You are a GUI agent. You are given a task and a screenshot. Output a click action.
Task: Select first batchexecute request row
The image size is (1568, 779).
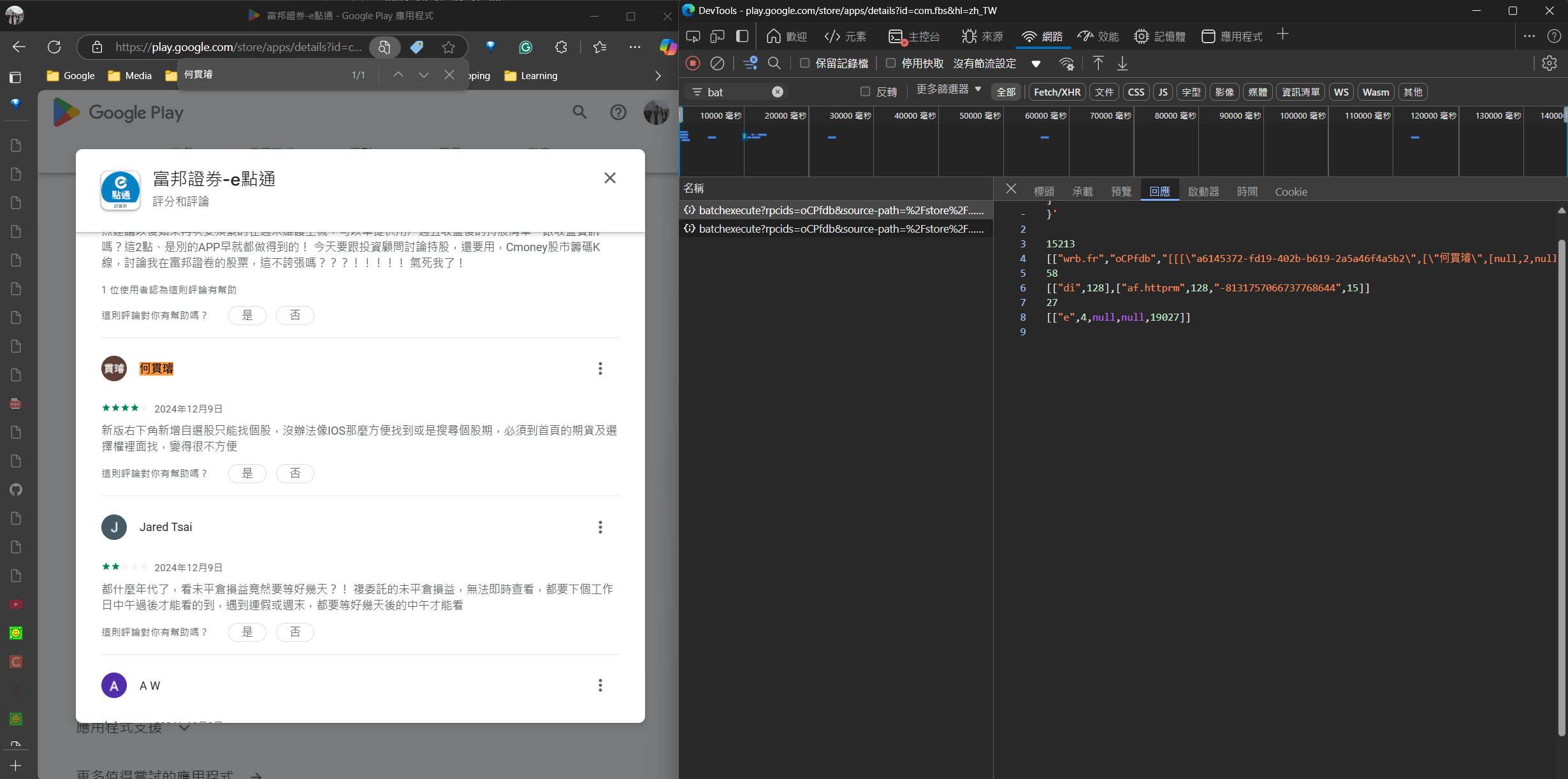coord(836,210)
